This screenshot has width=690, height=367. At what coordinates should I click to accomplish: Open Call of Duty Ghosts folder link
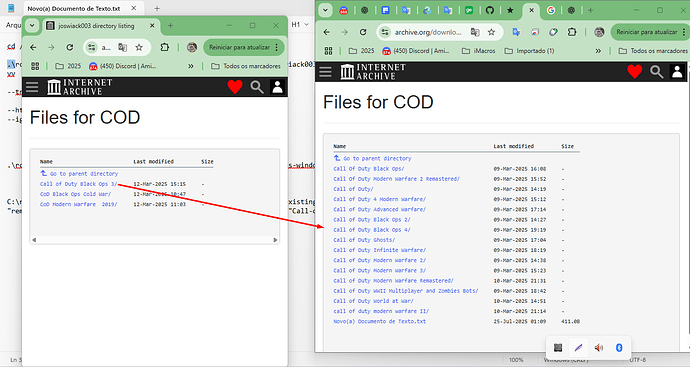click(x=364, y=240)
